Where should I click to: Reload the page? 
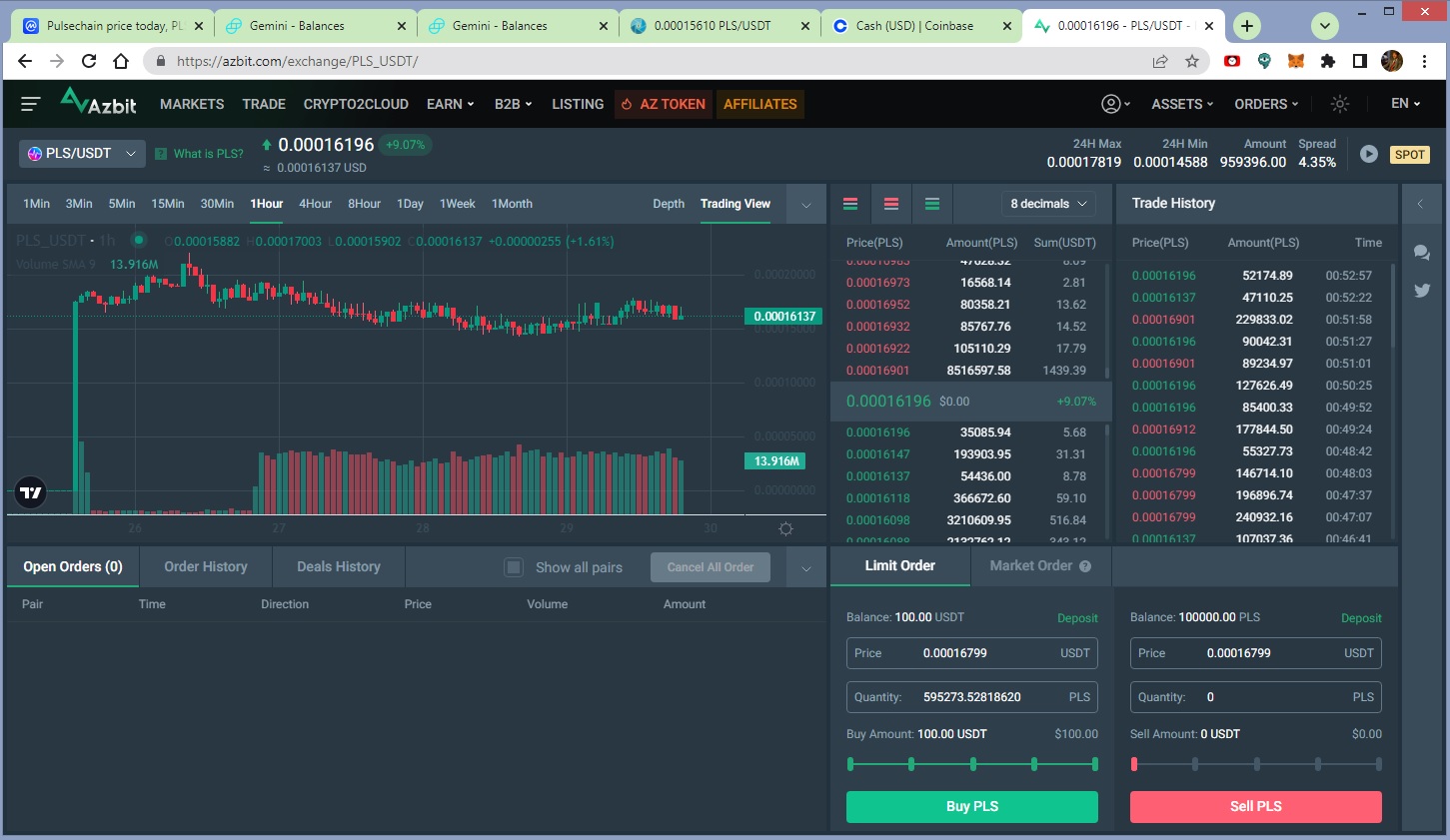pyautogui.click(x=89, y=61)
